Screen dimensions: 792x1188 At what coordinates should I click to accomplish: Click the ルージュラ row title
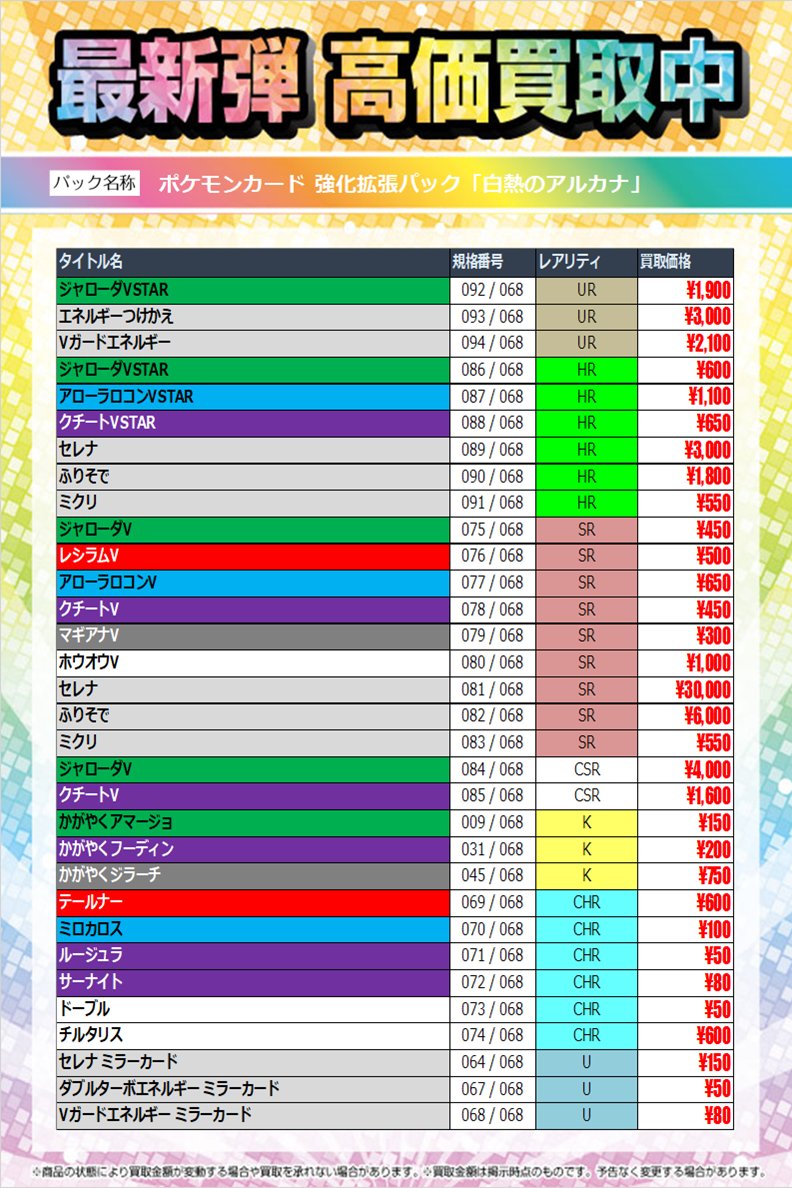click(x=90, y=955)
